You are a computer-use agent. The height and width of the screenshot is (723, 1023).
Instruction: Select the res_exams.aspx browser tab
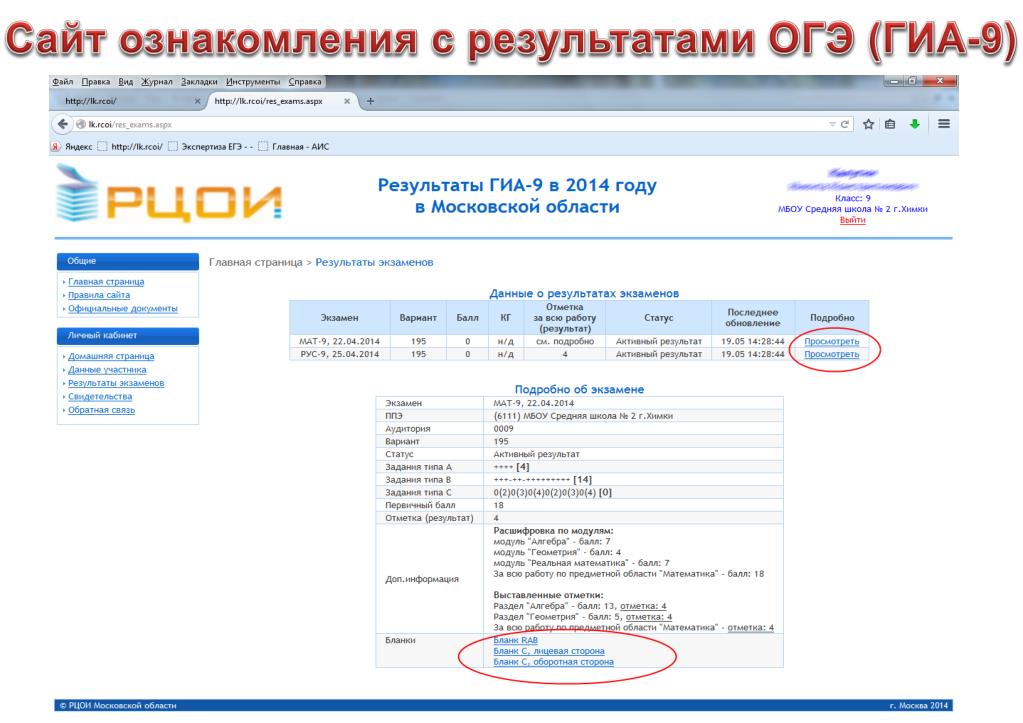[x=282, y=101]
